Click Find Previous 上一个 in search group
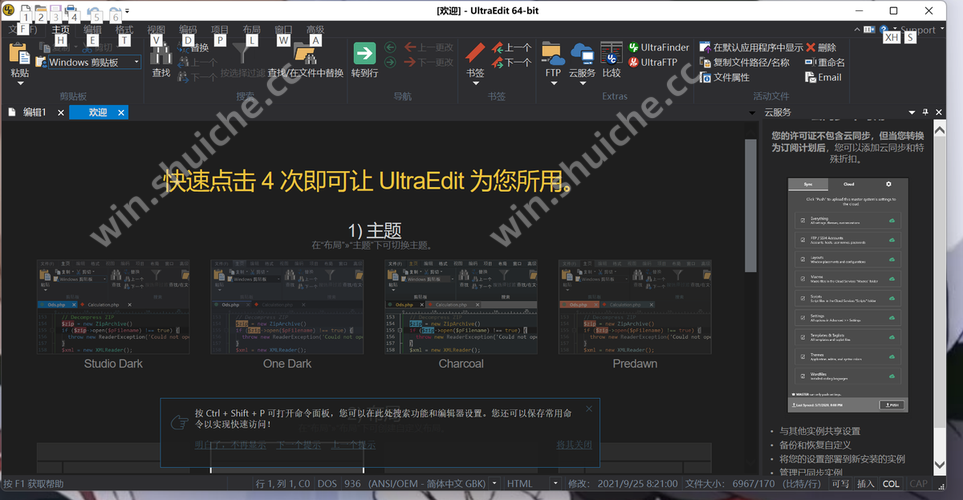This screenshot has height=500, width=963. click(x=197, y=62)
